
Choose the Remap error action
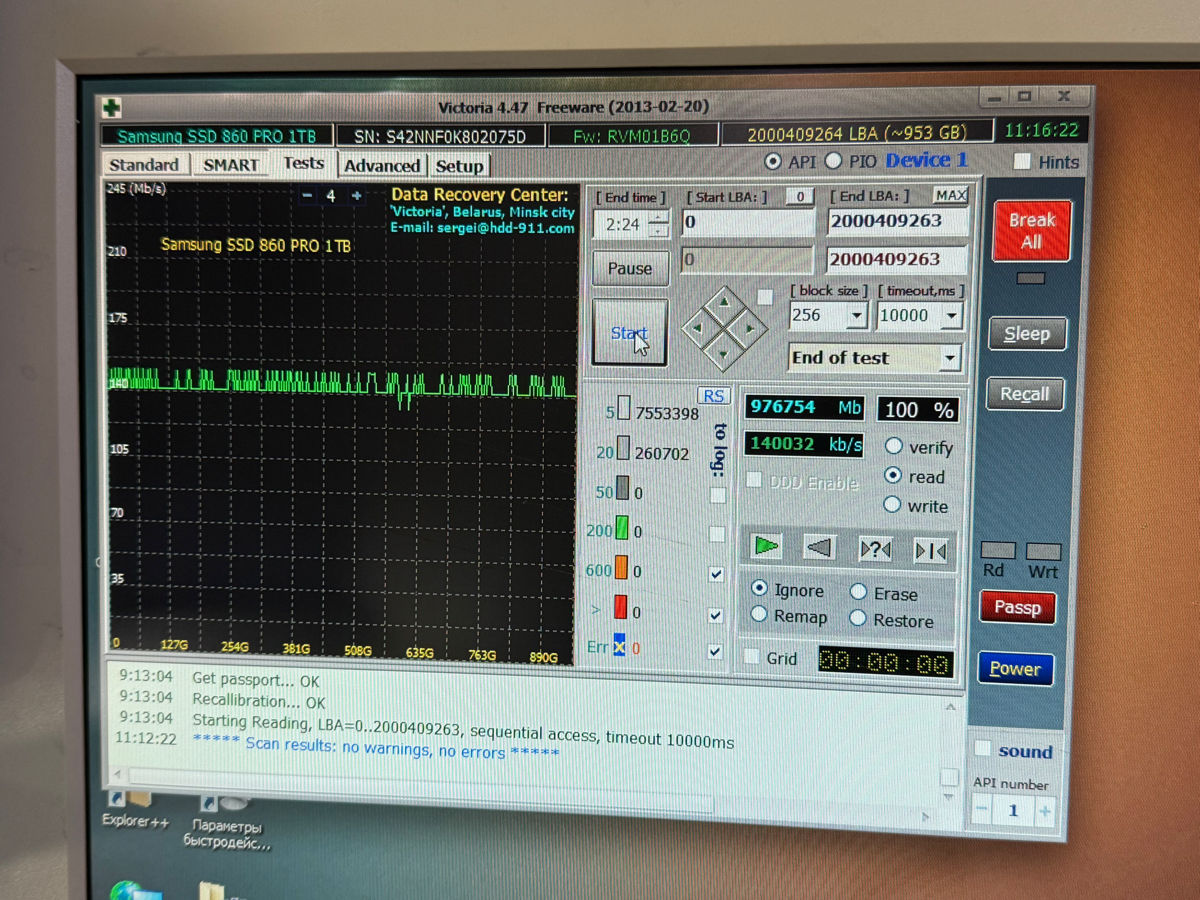[759, 615]
